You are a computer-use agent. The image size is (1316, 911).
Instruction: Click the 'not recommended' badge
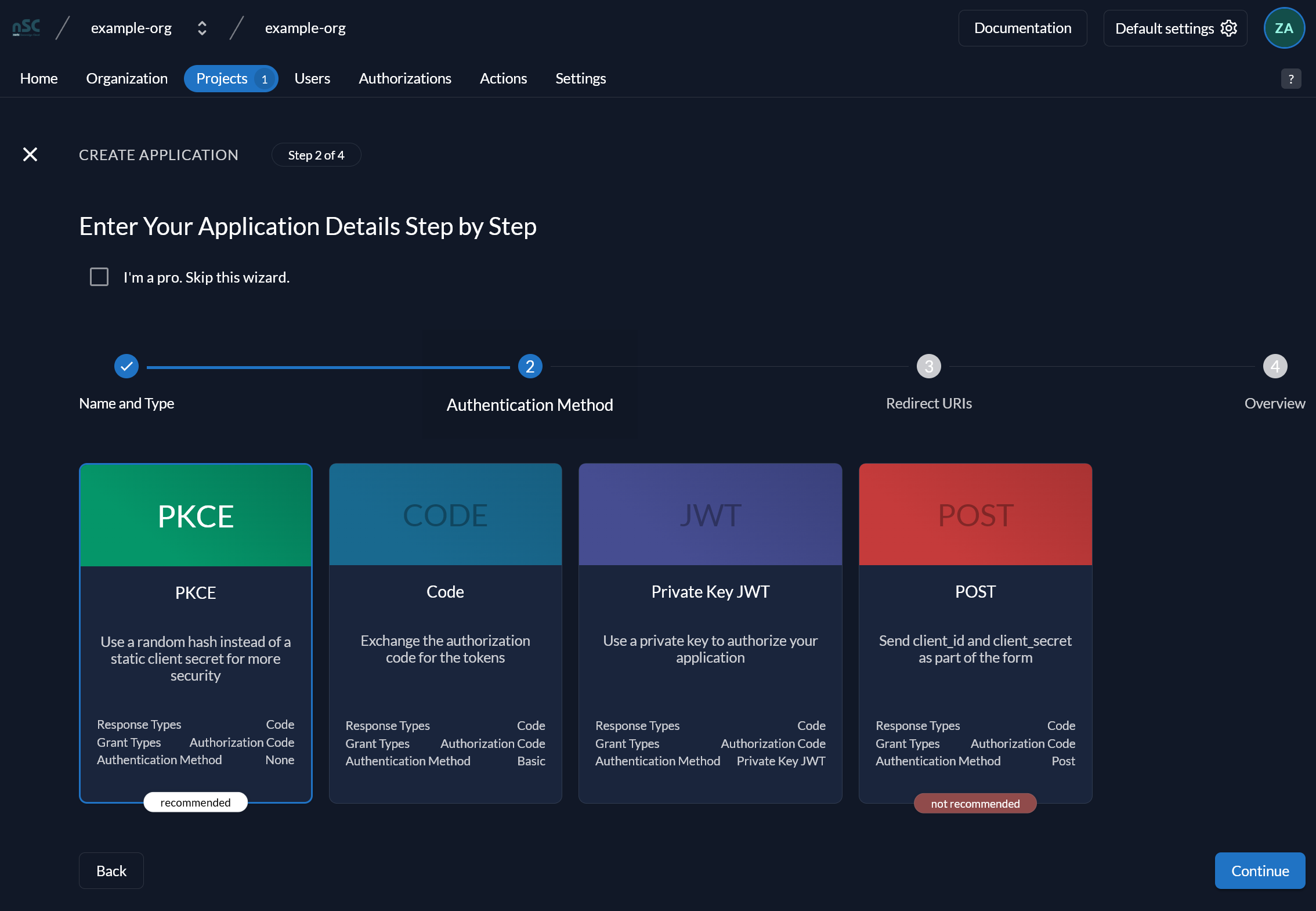975,803
